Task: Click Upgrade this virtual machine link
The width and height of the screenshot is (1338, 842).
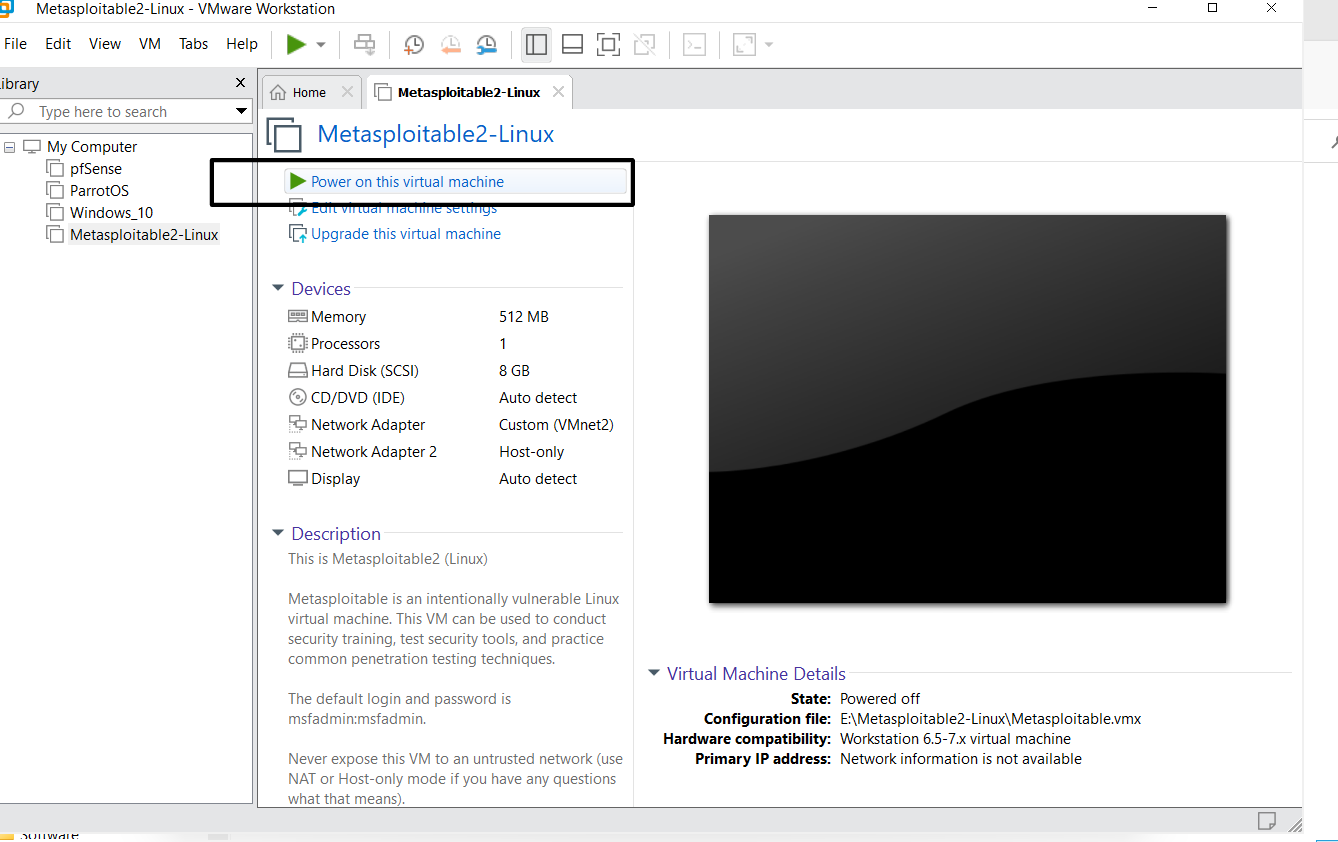Action: 405,234
